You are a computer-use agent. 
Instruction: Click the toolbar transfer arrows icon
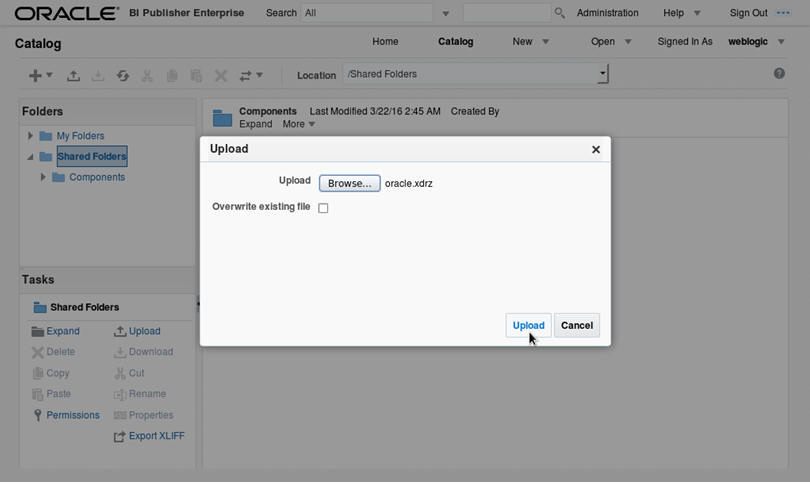click(x=245, y=75)
